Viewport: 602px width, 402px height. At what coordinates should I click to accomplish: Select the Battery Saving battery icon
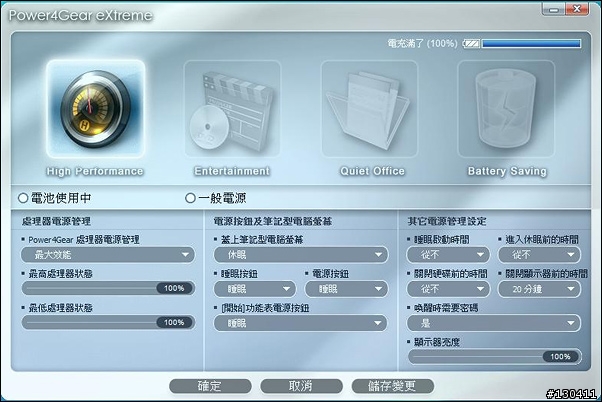click(x=506, y=109)
